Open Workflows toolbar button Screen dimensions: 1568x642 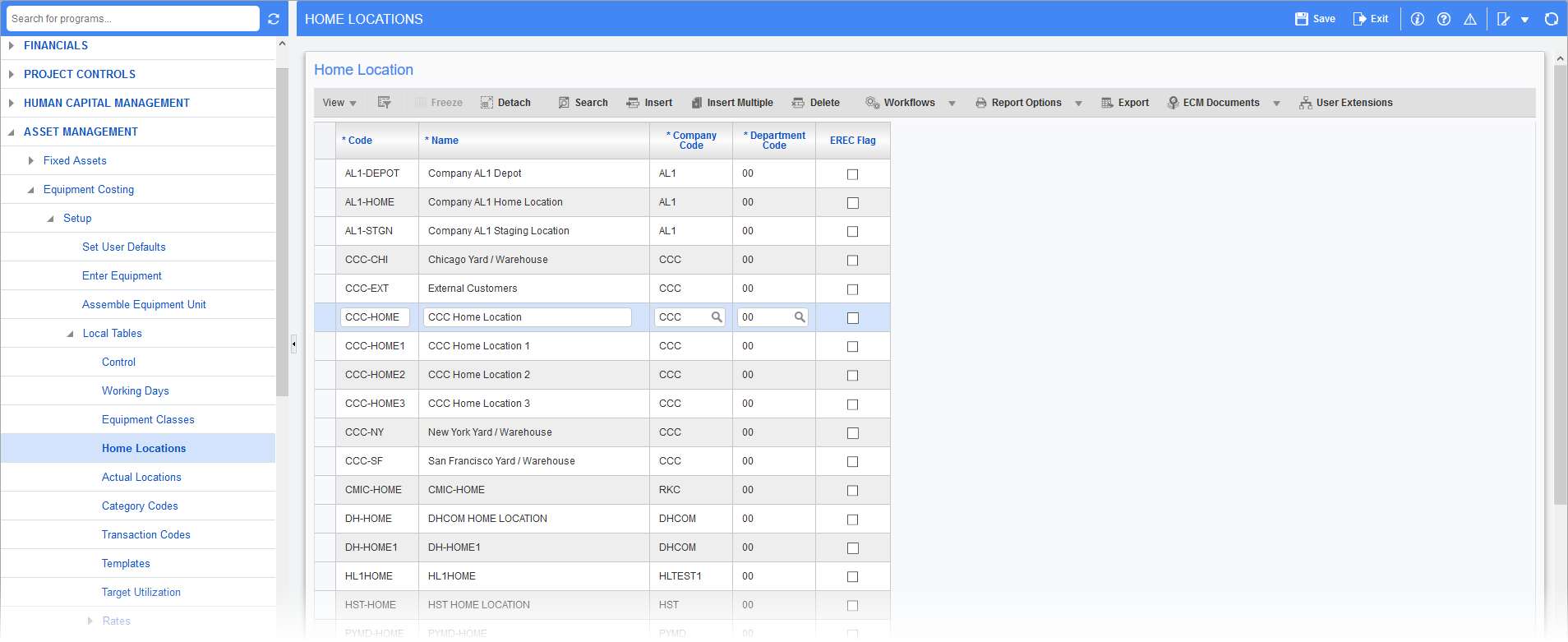[900, 103]
